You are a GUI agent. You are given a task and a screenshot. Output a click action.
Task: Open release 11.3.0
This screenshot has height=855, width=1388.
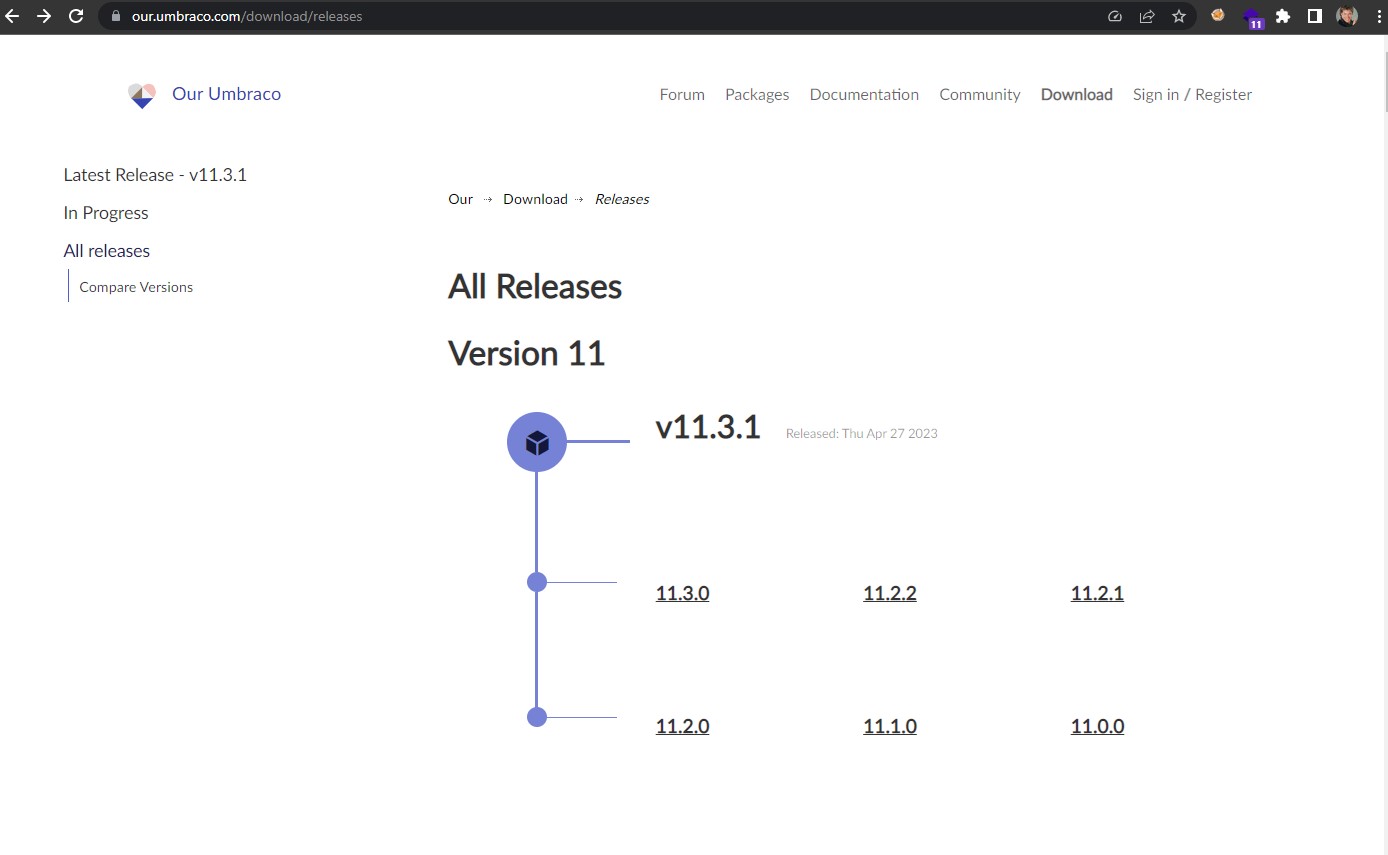[x=682, y=593]
